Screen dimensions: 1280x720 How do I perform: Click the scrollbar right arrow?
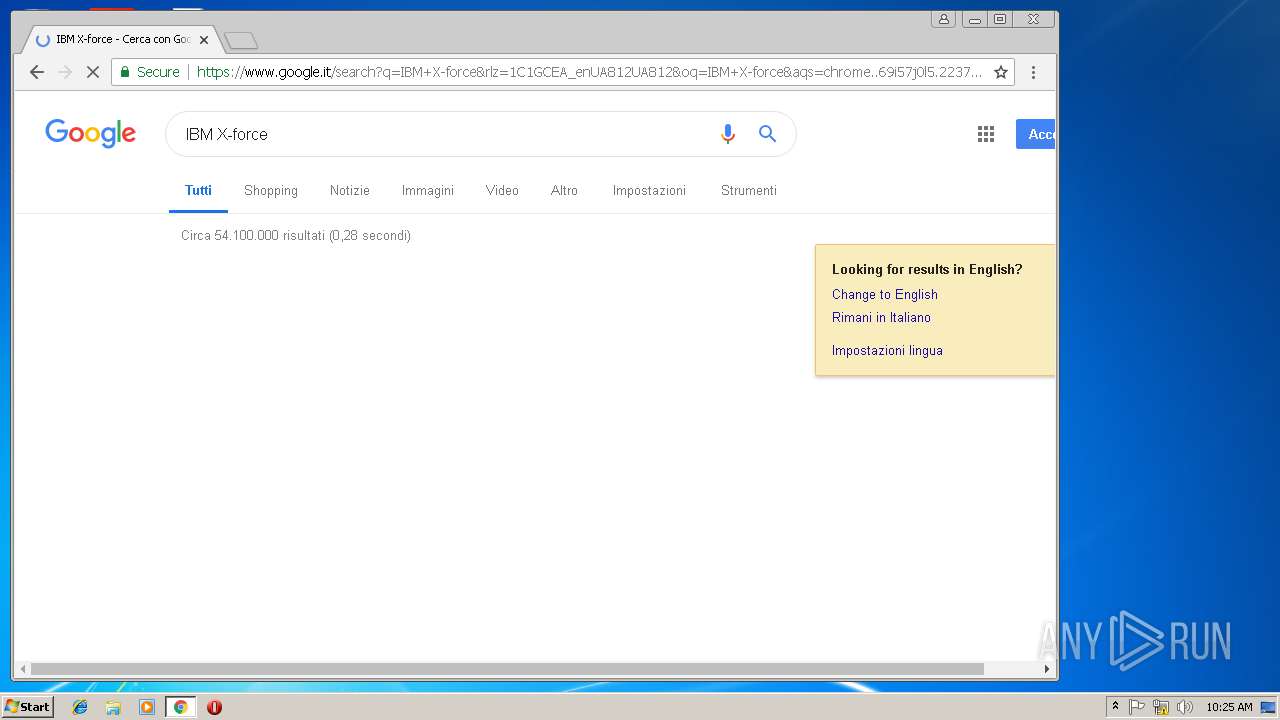click(x=1047, y=669)
